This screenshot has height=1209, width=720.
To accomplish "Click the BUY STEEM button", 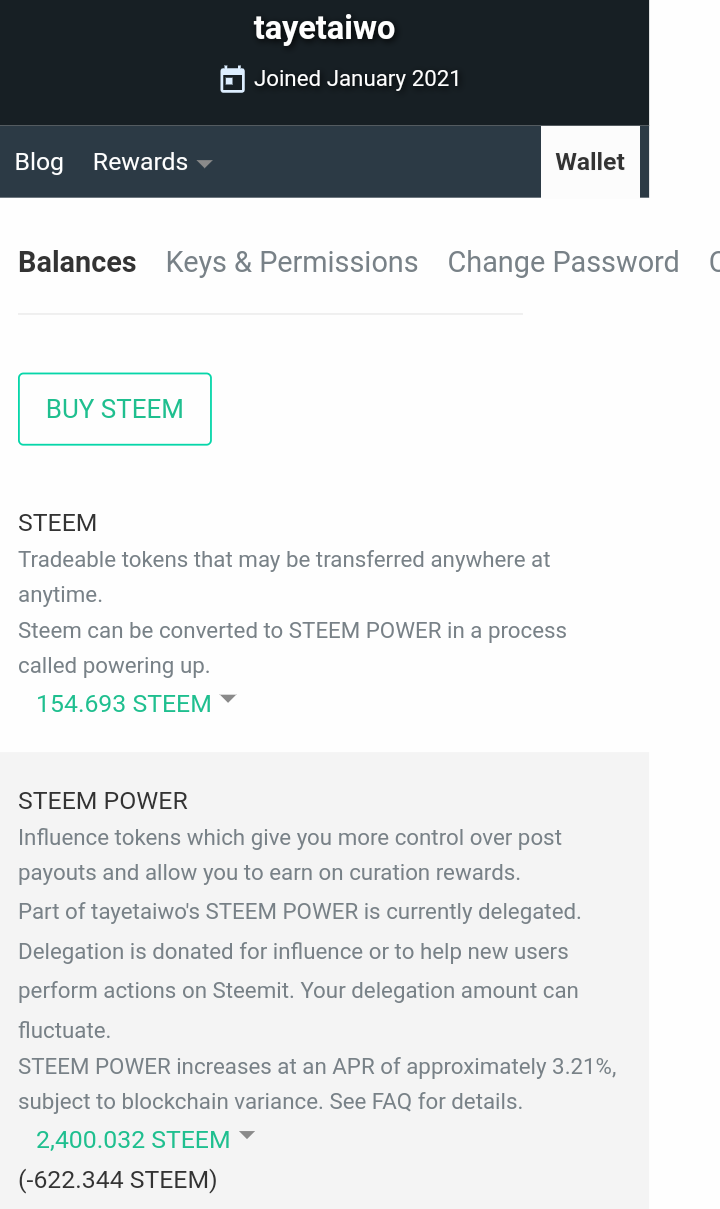I will [115, 409].
